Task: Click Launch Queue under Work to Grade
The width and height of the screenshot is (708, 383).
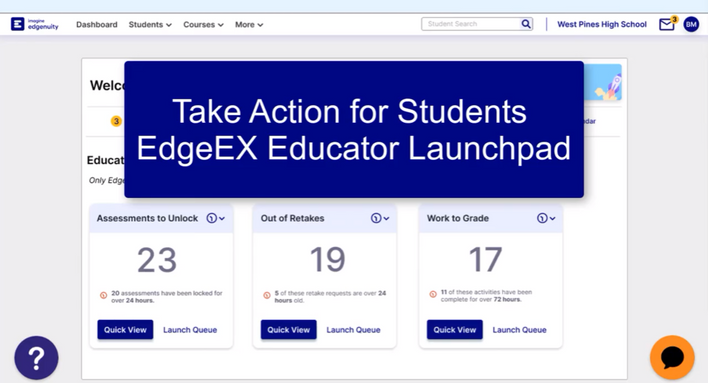Action: click(520, 330)
